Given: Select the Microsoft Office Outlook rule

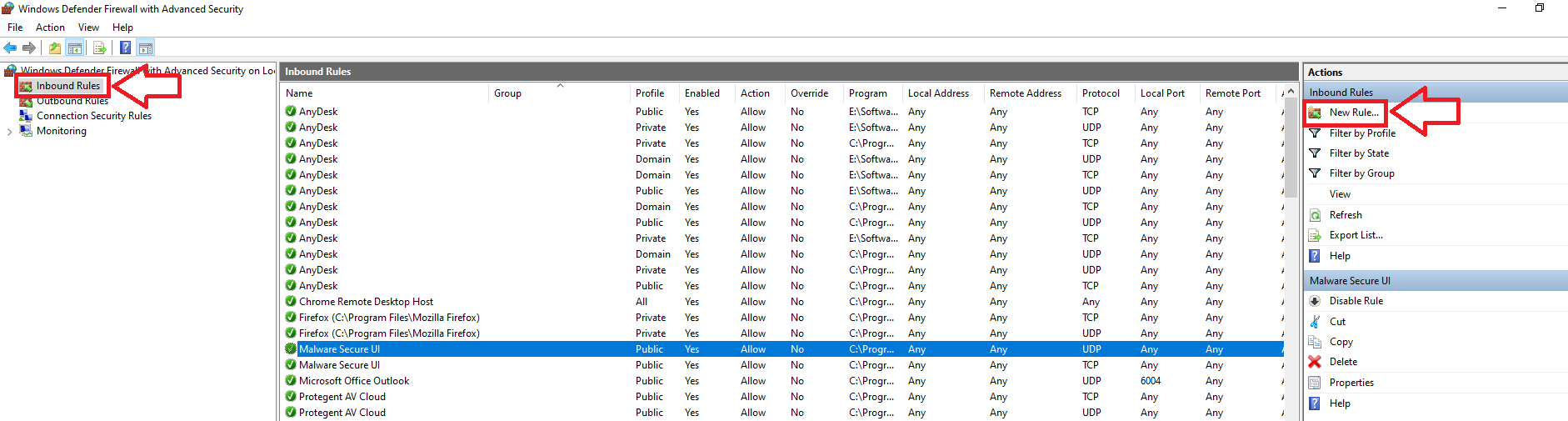Looking at the screenshot, I should tap(783, 381).
